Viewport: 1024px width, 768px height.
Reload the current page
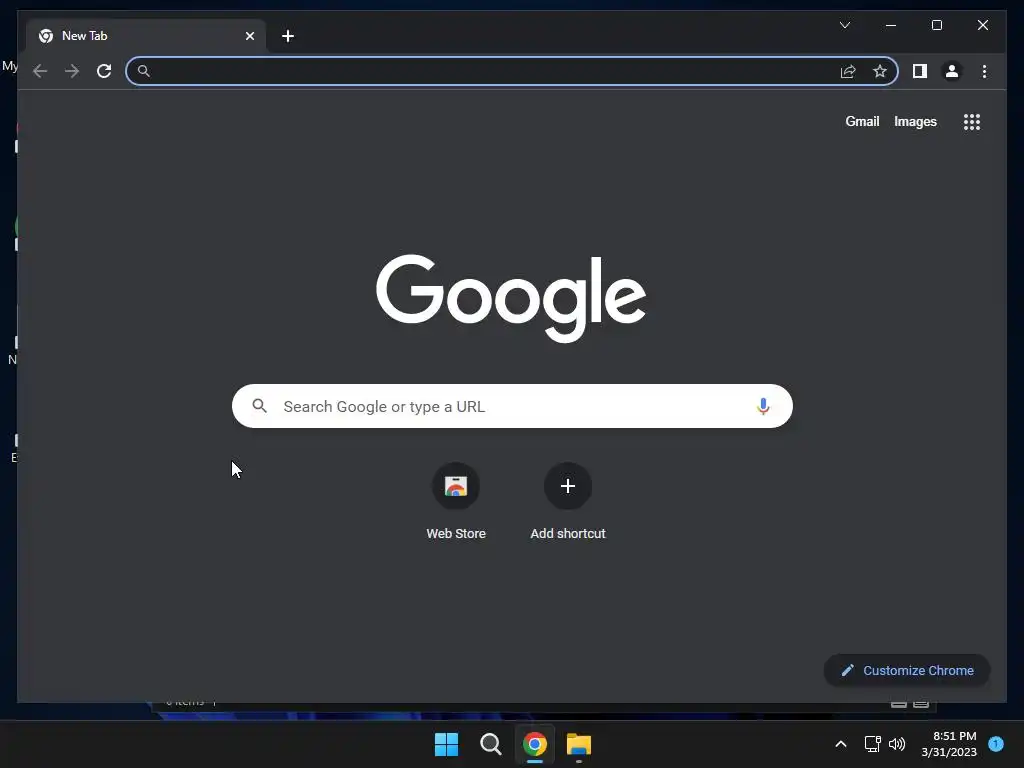click(104, 71)
